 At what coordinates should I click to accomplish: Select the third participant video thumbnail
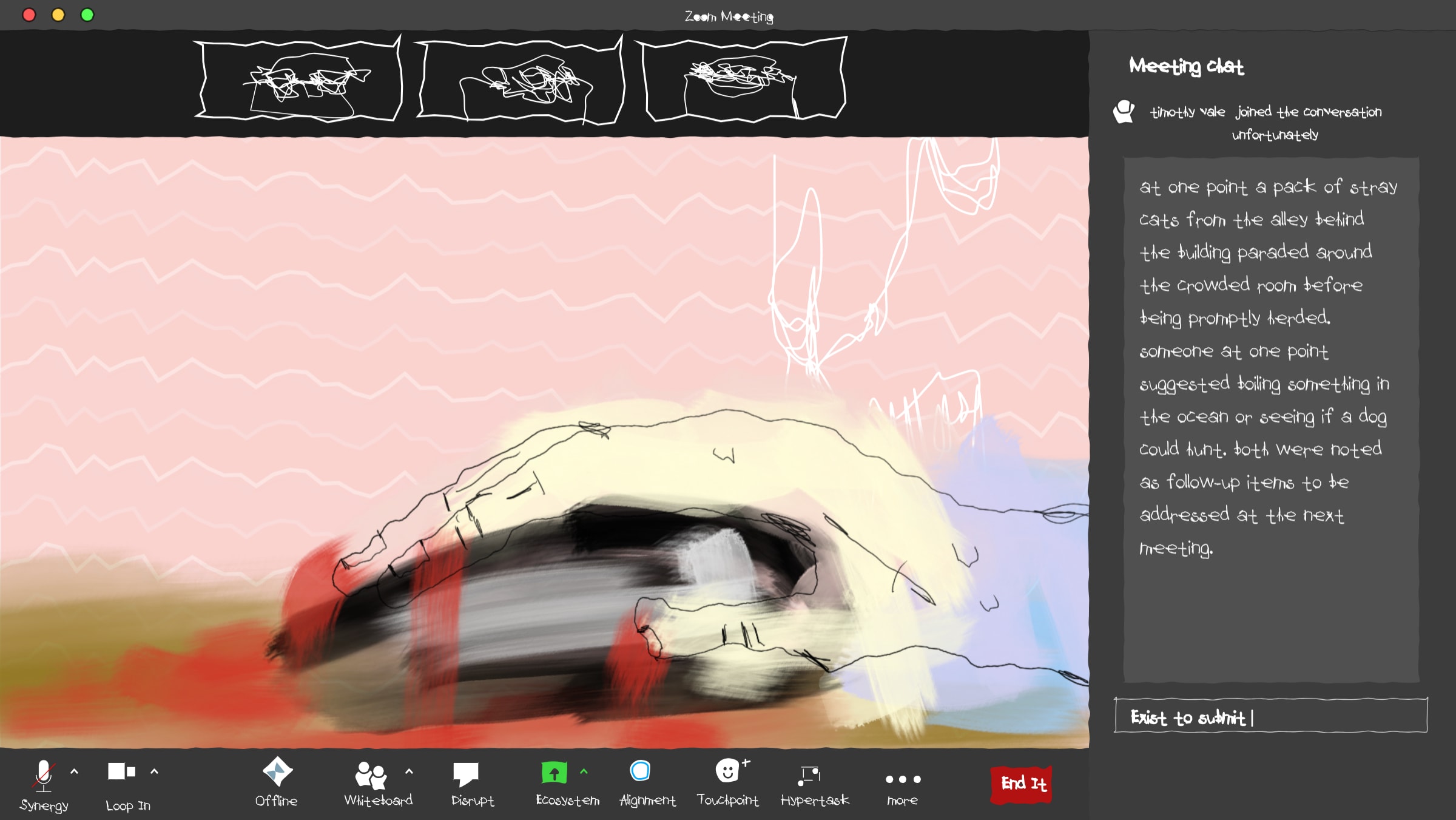(x=741, y=80)
